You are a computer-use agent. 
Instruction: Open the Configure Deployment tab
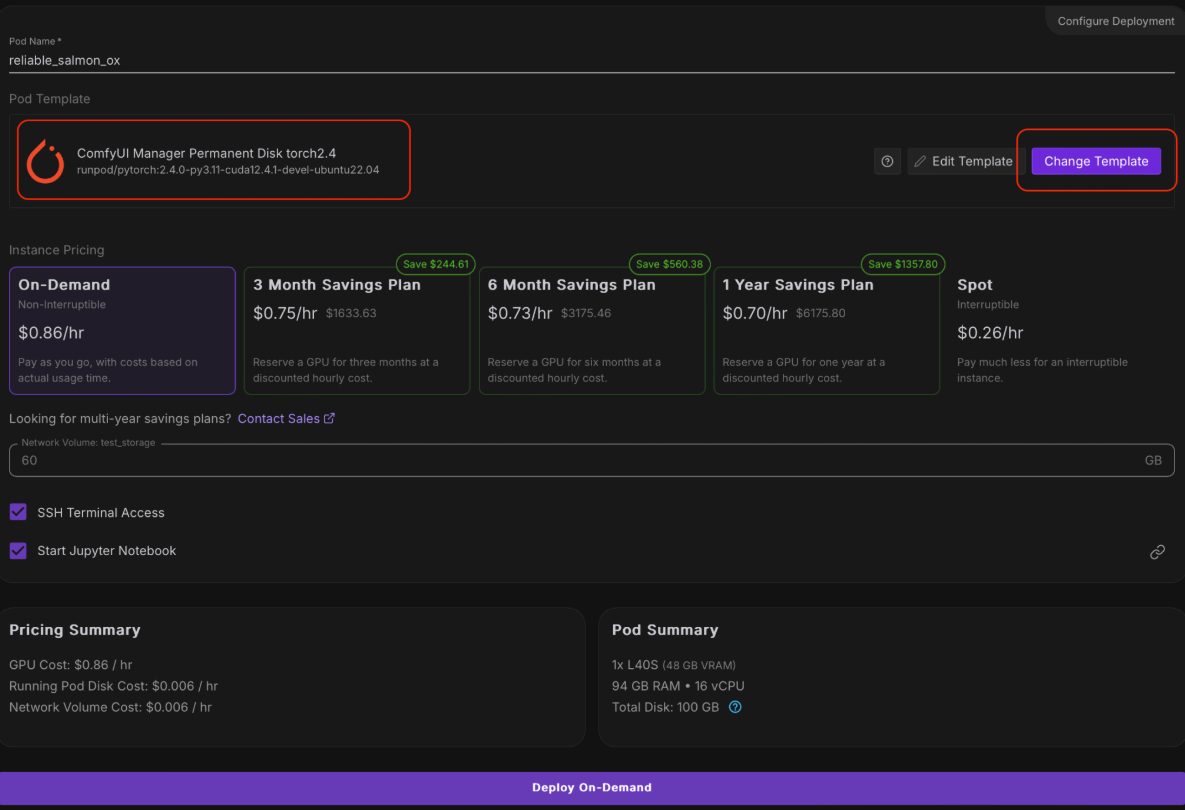click(1115, 21)
